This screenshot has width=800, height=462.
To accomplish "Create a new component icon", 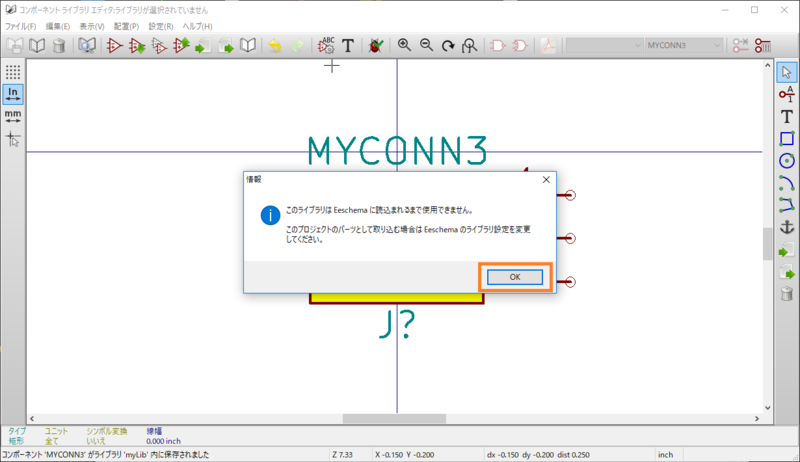I will click(x=114, y=45).
